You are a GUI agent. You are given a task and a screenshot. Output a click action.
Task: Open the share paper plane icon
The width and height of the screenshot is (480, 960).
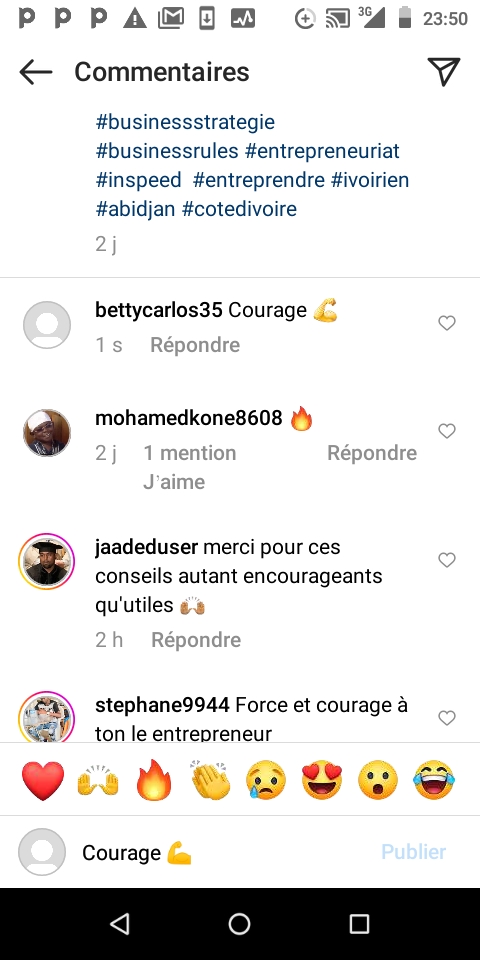[x=444, y=72]
